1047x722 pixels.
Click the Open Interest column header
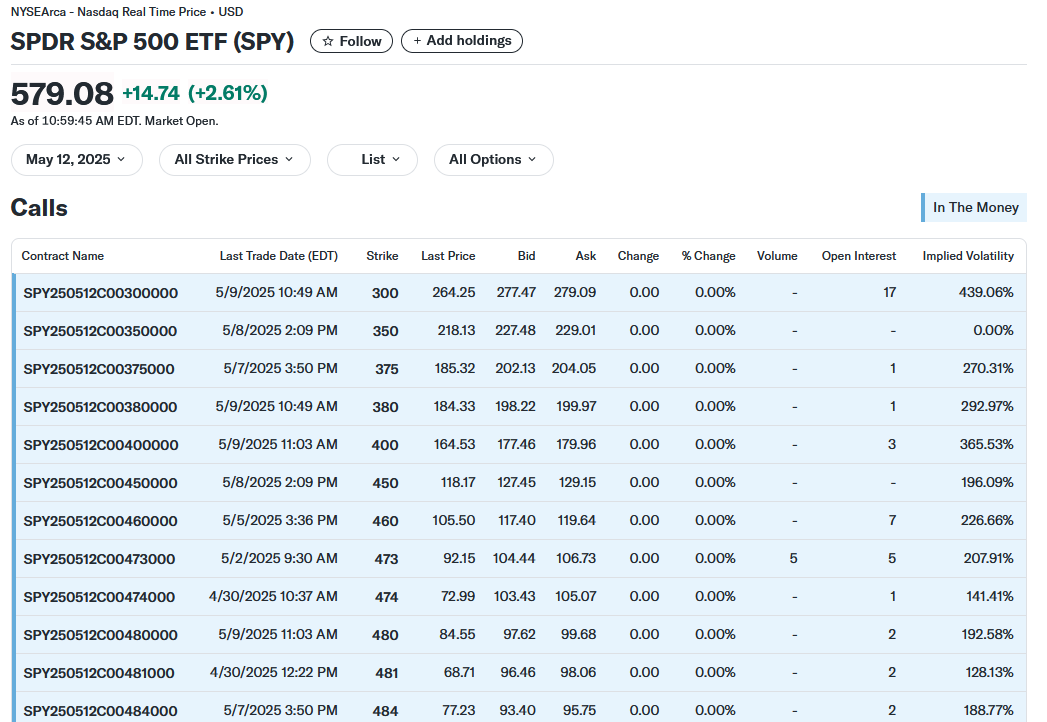859,256
